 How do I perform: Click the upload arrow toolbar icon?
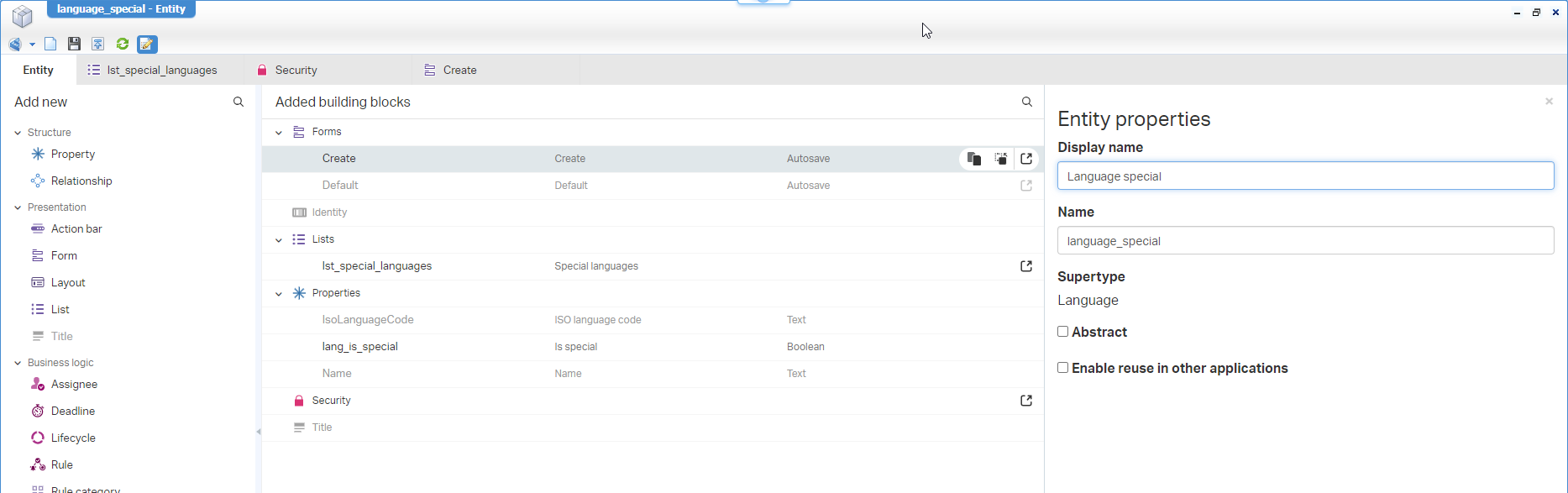coord(98,44)
